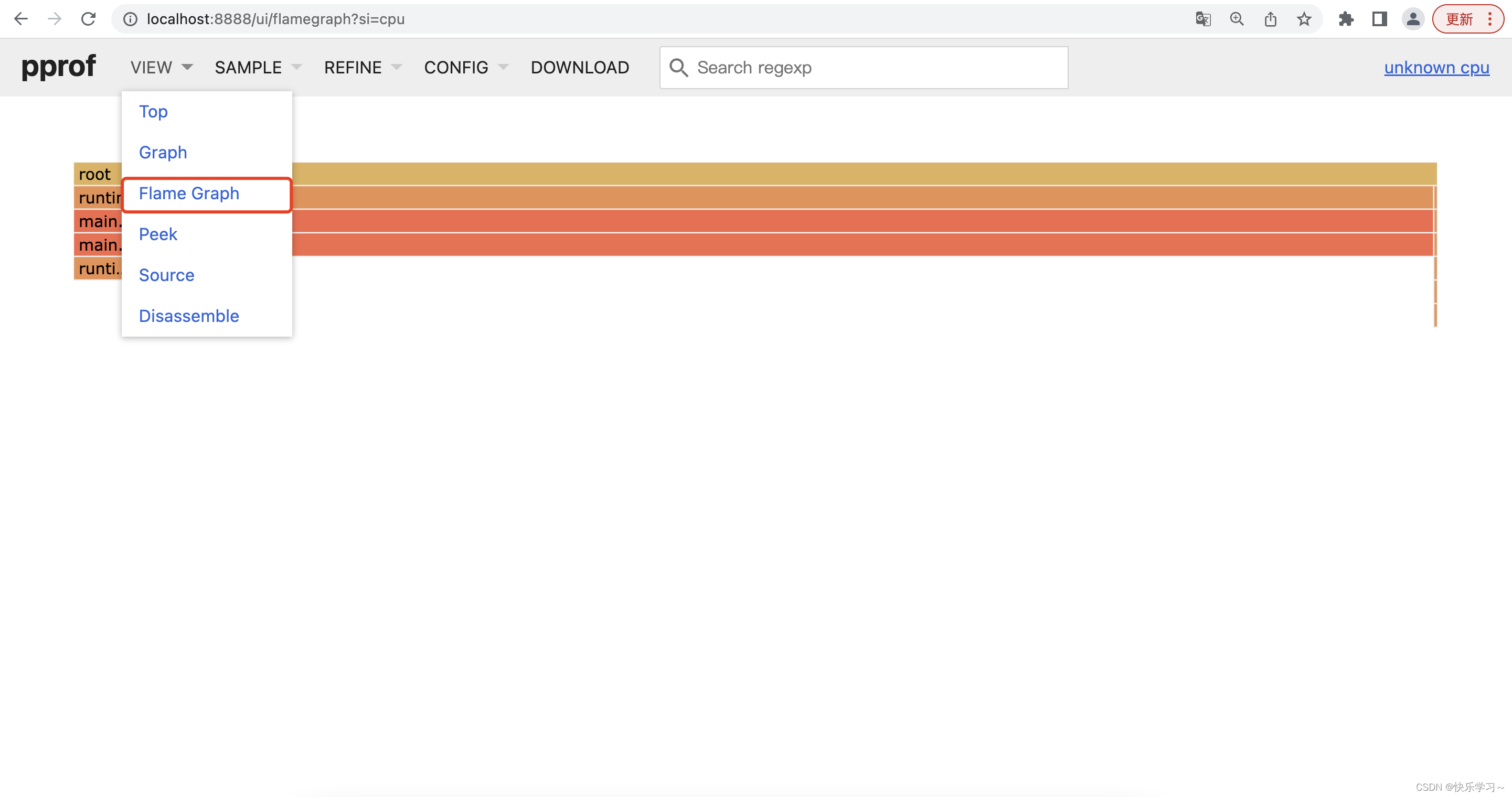This screenshot has width=1512, height=797.
Task: Select Top view from VIEW menu
Action: 153,111
